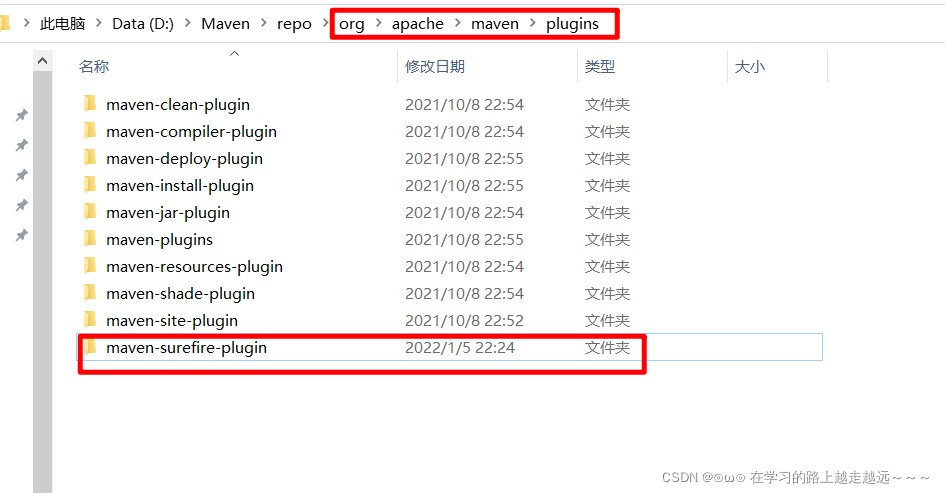Select the maven-plugins file name
Screen dimensions: 945x493
click(160, 240)
